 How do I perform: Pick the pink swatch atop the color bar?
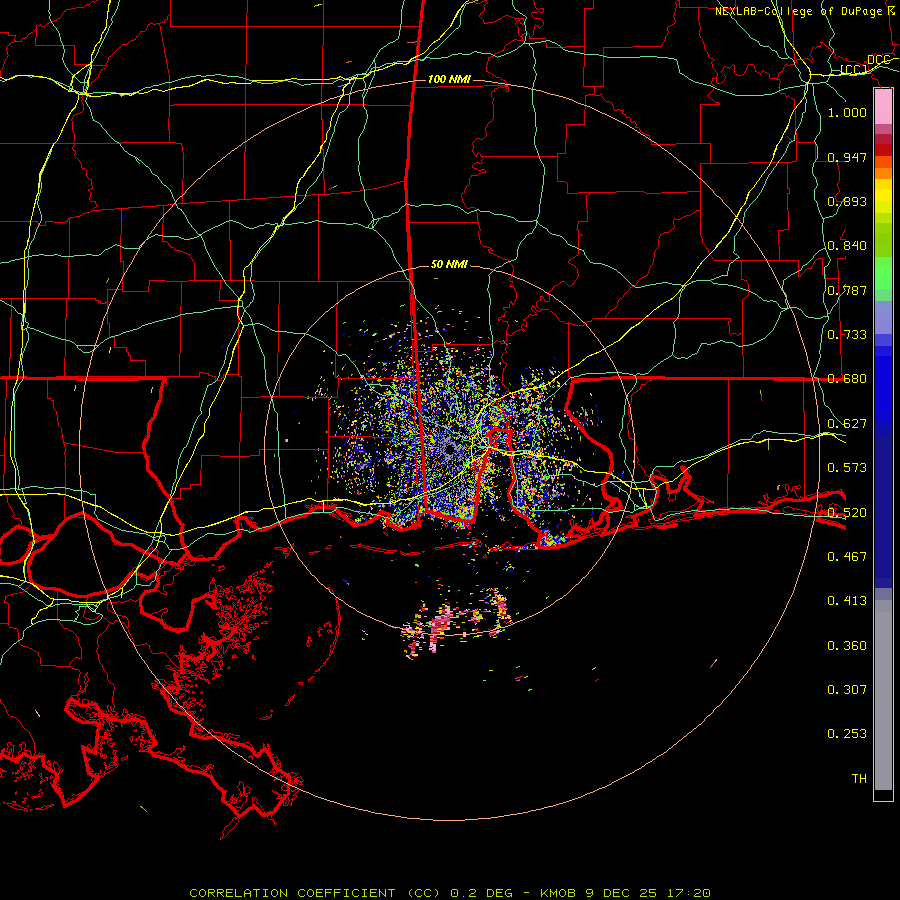[883, 106]
